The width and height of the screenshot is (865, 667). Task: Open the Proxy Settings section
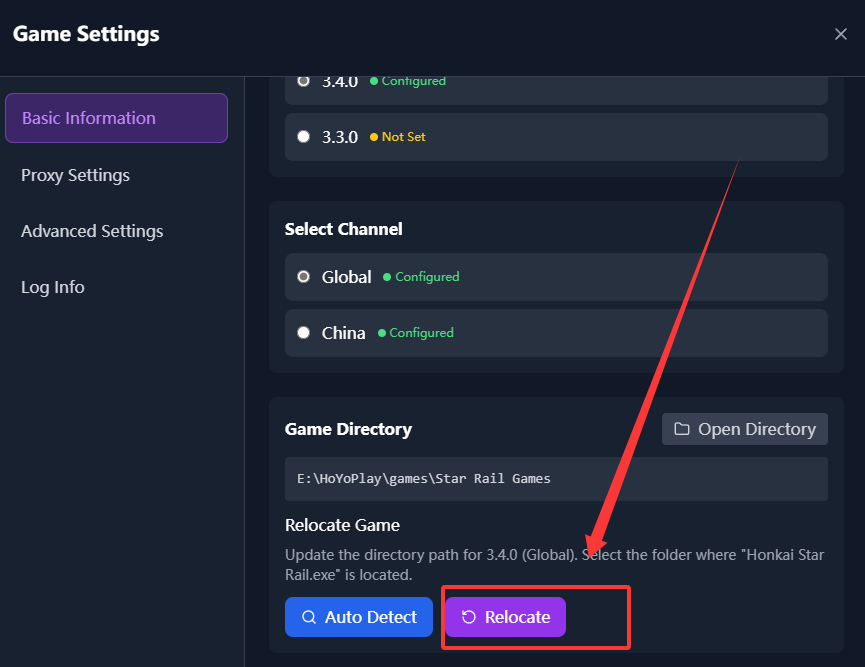coord(76,175)
